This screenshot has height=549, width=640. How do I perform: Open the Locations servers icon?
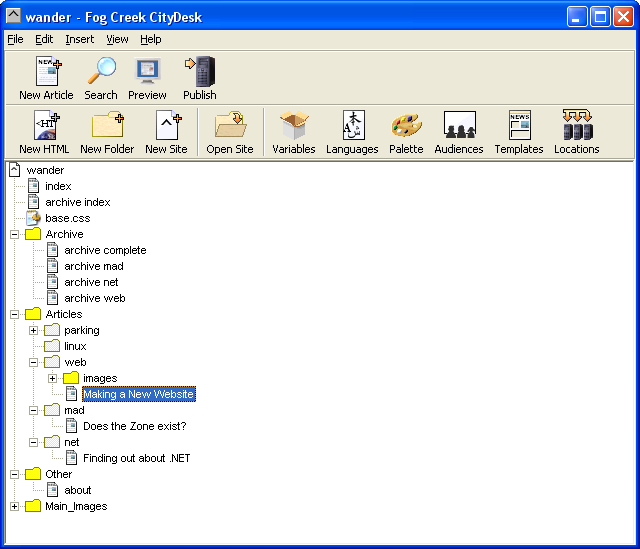pos(577,124)
